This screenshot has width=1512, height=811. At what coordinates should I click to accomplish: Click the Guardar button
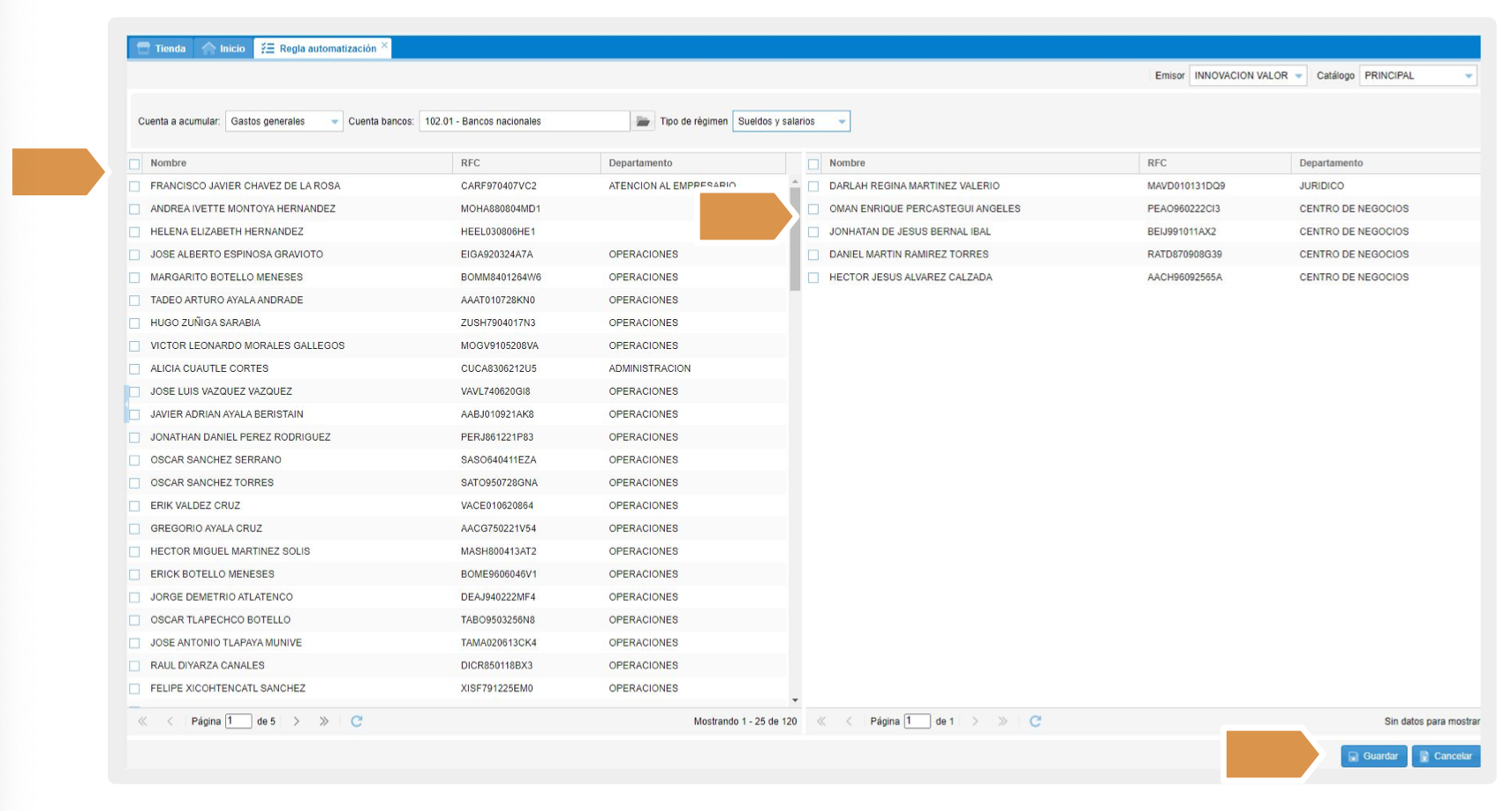tap(1373, 756)
